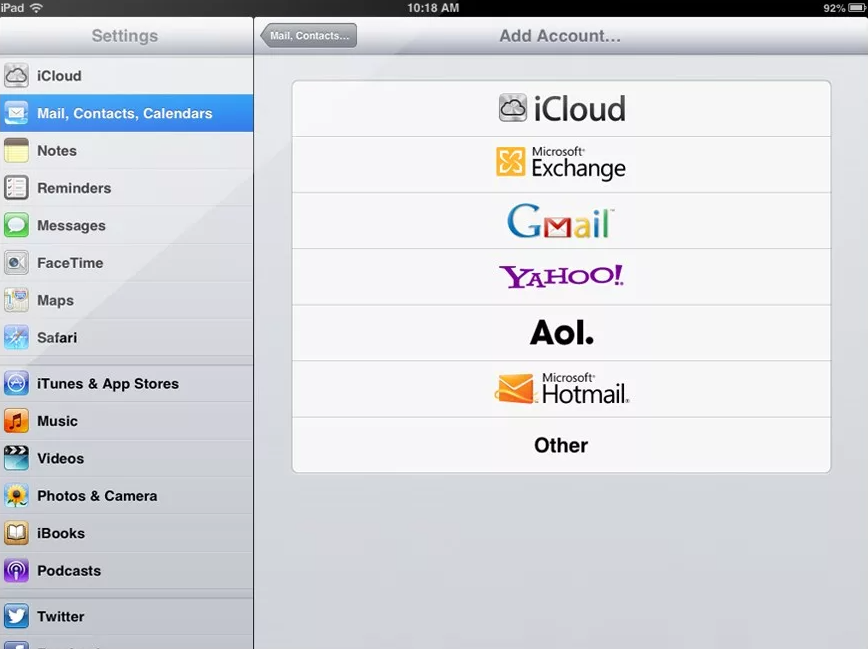Open the Reminders checklist icon

(x=16, y=188)
